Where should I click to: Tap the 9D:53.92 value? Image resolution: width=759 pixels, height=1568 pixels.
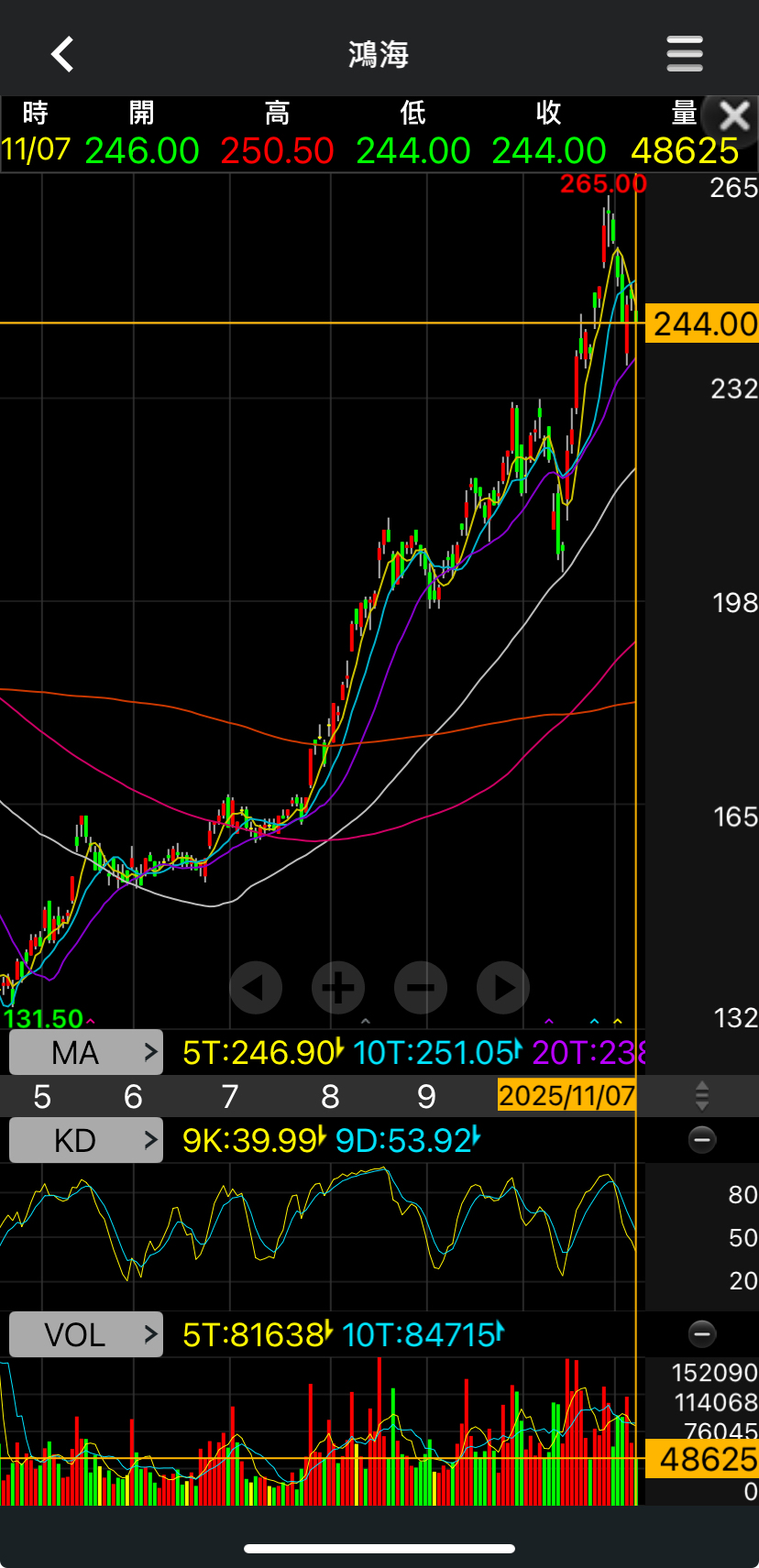pos(403,1141)
